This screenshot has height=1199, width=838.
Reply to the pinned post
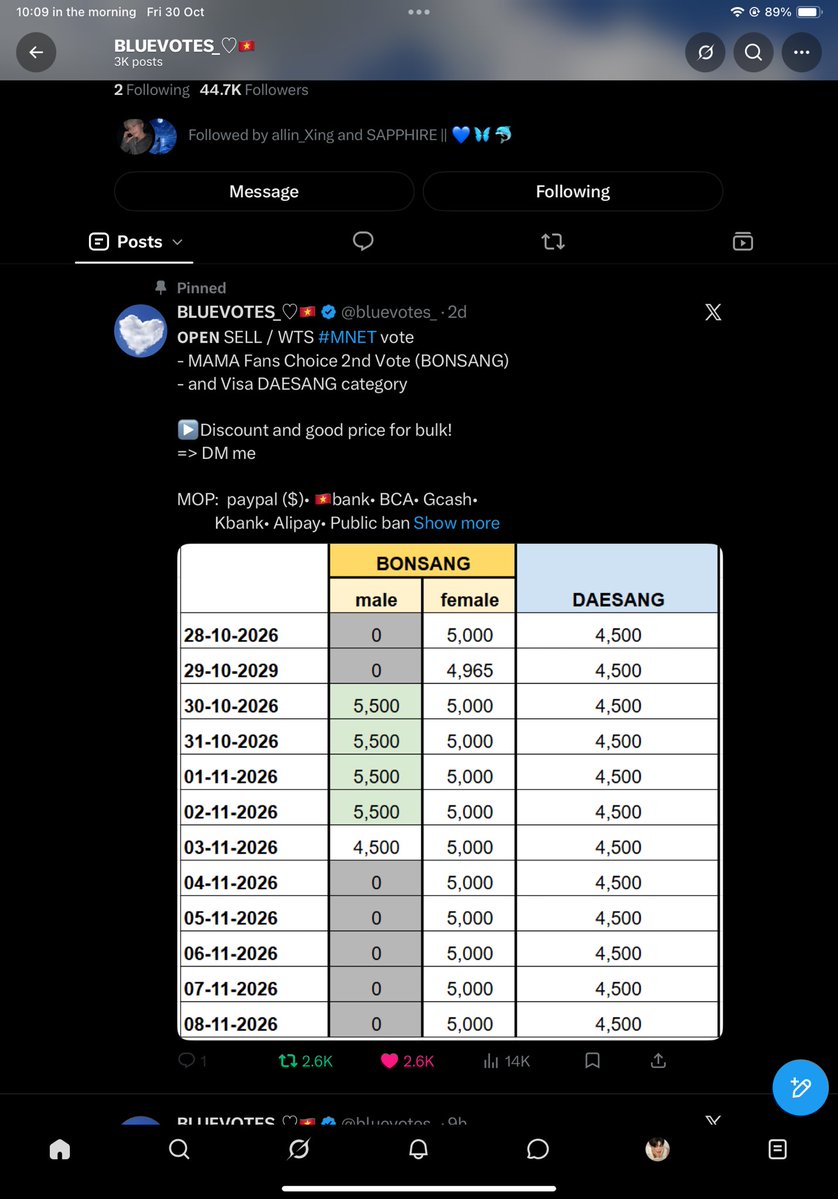[192, 1061]
